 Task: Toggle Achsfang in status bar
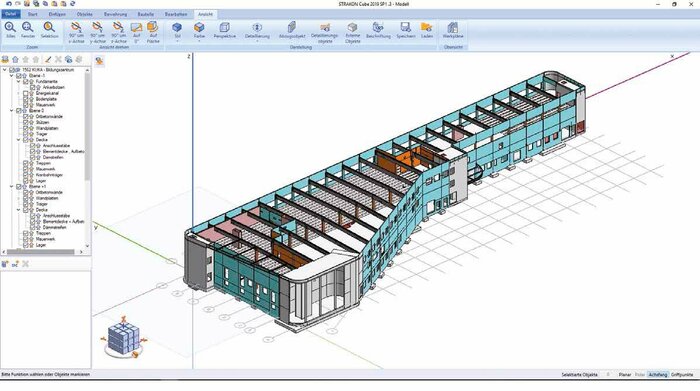click(657, 375)
